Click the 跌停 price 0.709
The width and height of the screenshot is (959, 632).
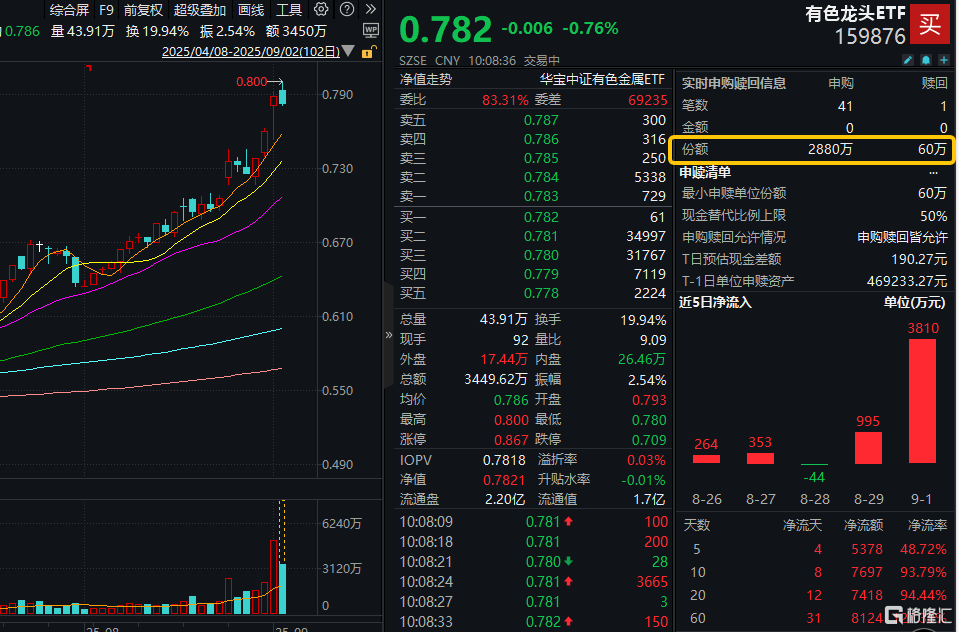point(649,440)
